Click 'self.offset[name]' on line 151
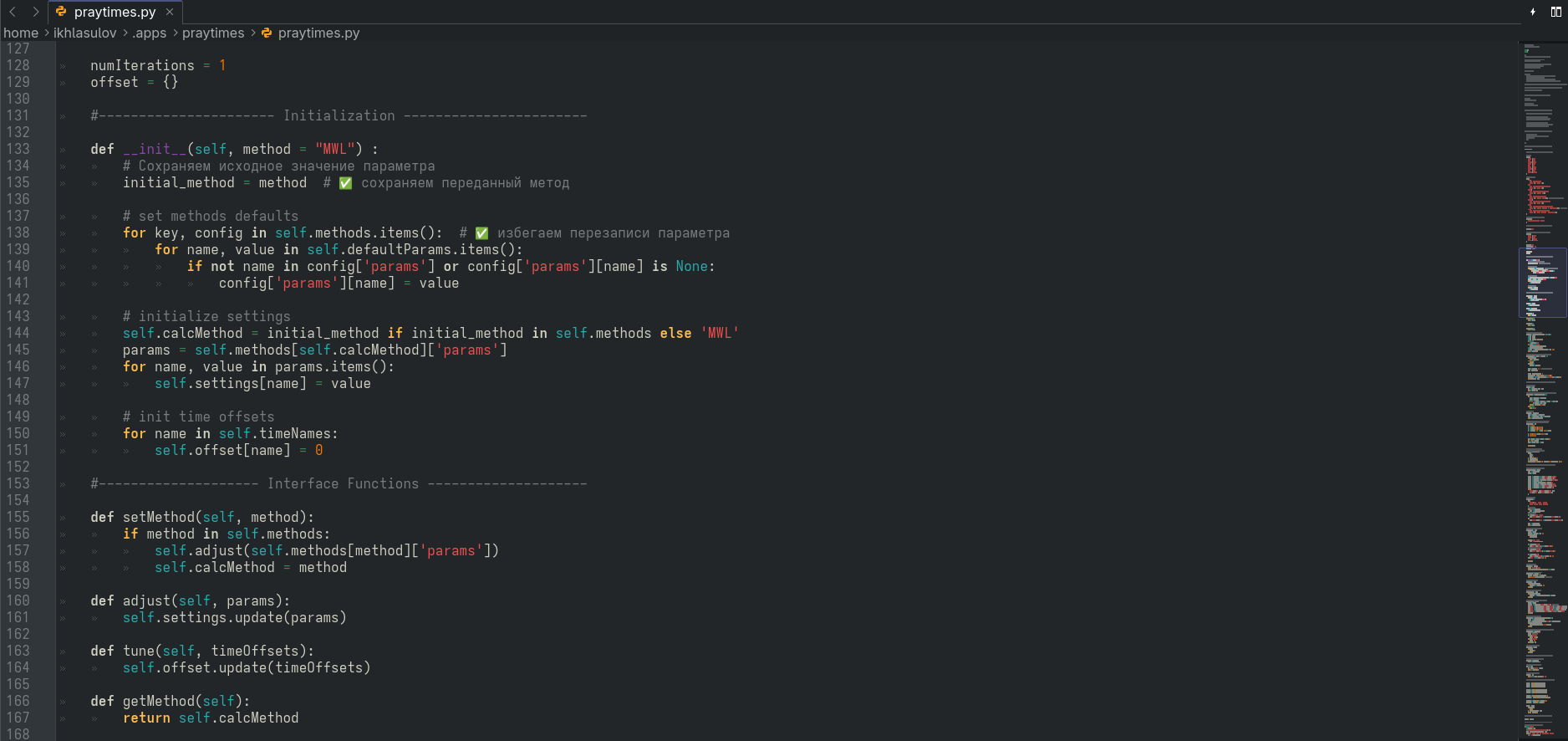The width and height of the screenshot is (1568, 741). [x=222, y=450]
